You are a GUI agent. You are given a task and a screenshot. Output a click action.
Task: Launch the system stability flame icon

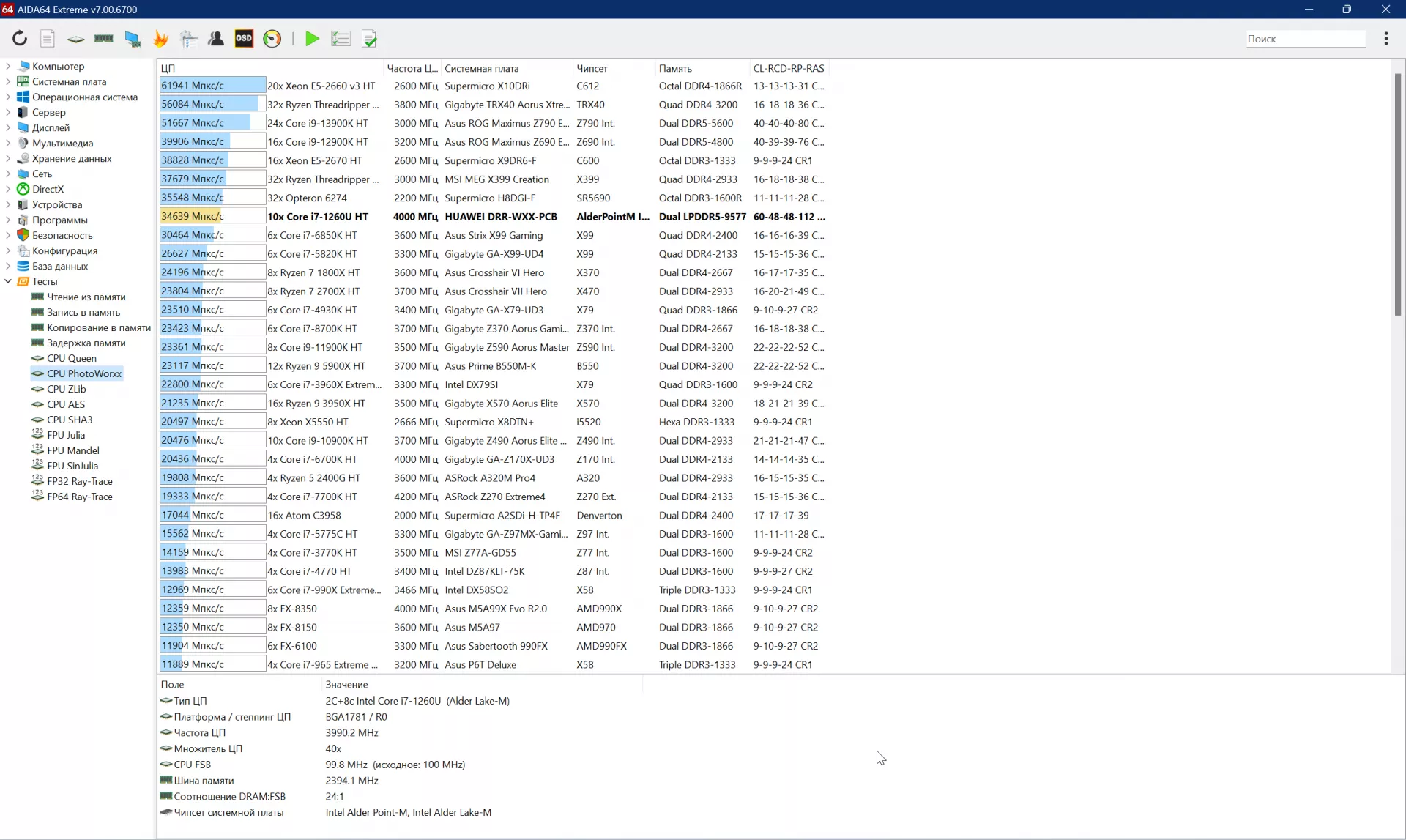coord(160,39)
